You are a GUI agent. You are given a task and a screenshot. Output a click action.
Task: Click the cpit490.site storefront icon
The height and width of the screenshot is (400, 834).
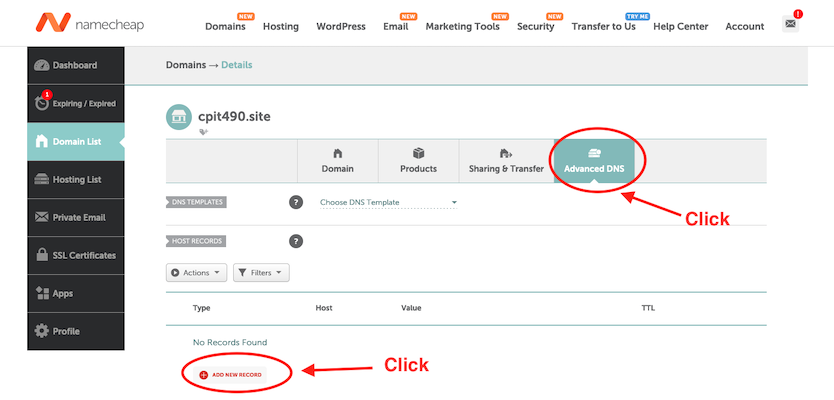coord(179,116)
